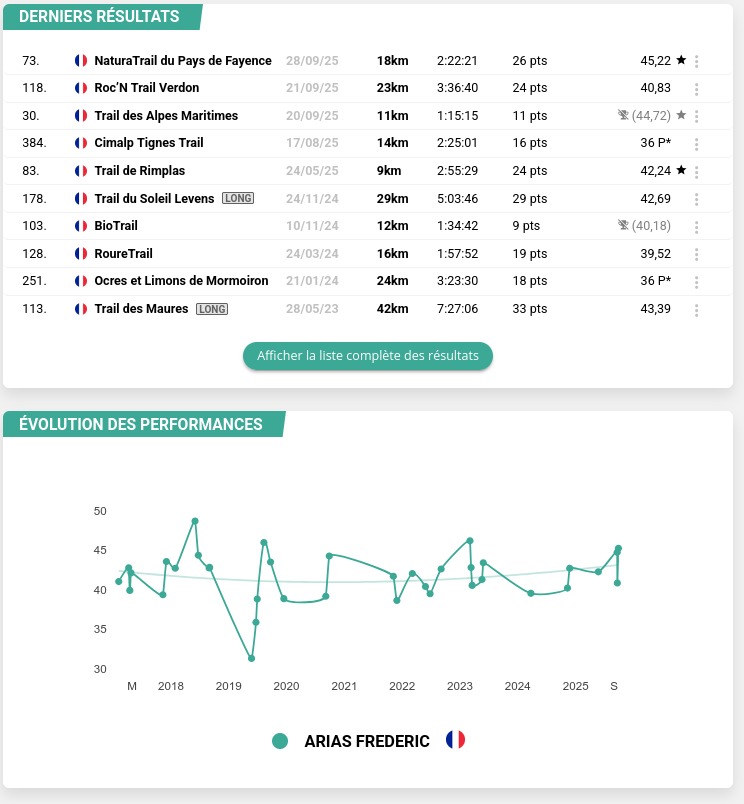Click the lowest data point on the chart

point(251,658)
